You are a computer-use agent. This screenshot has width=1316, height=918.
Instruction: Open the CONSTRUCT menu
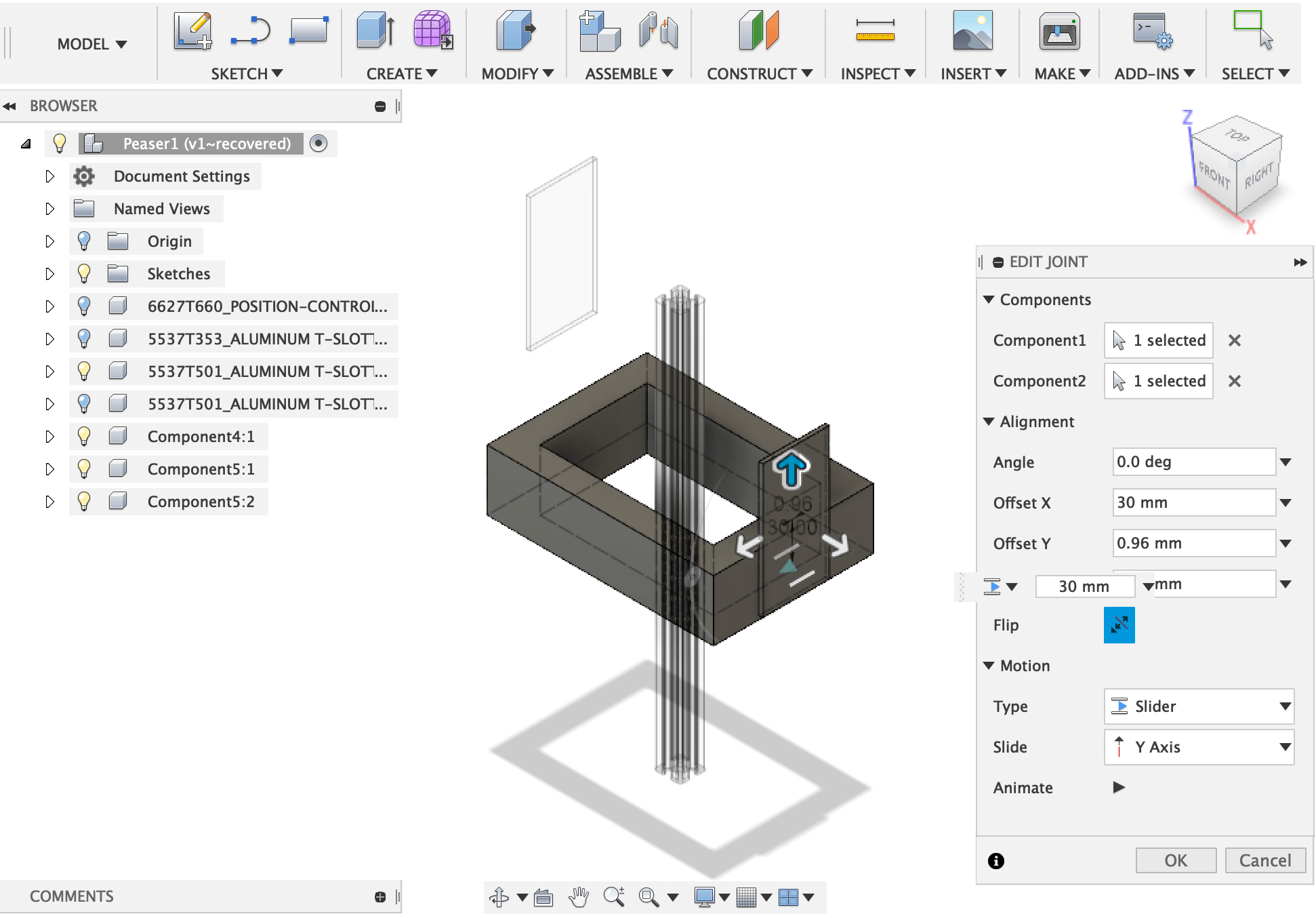(758, 73)
